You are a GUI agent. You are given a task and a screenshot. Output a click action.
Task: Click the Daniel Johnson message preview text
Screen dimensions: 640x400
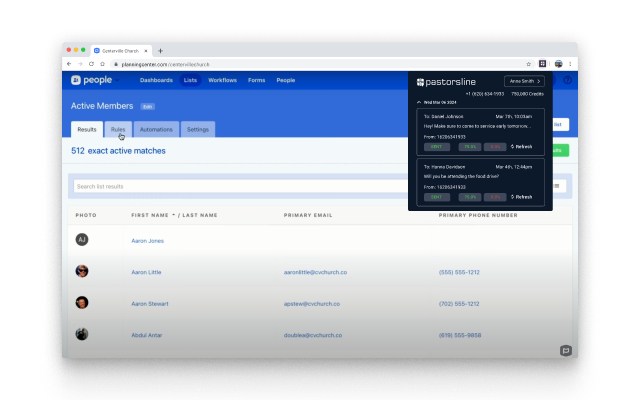click(477, 126)
